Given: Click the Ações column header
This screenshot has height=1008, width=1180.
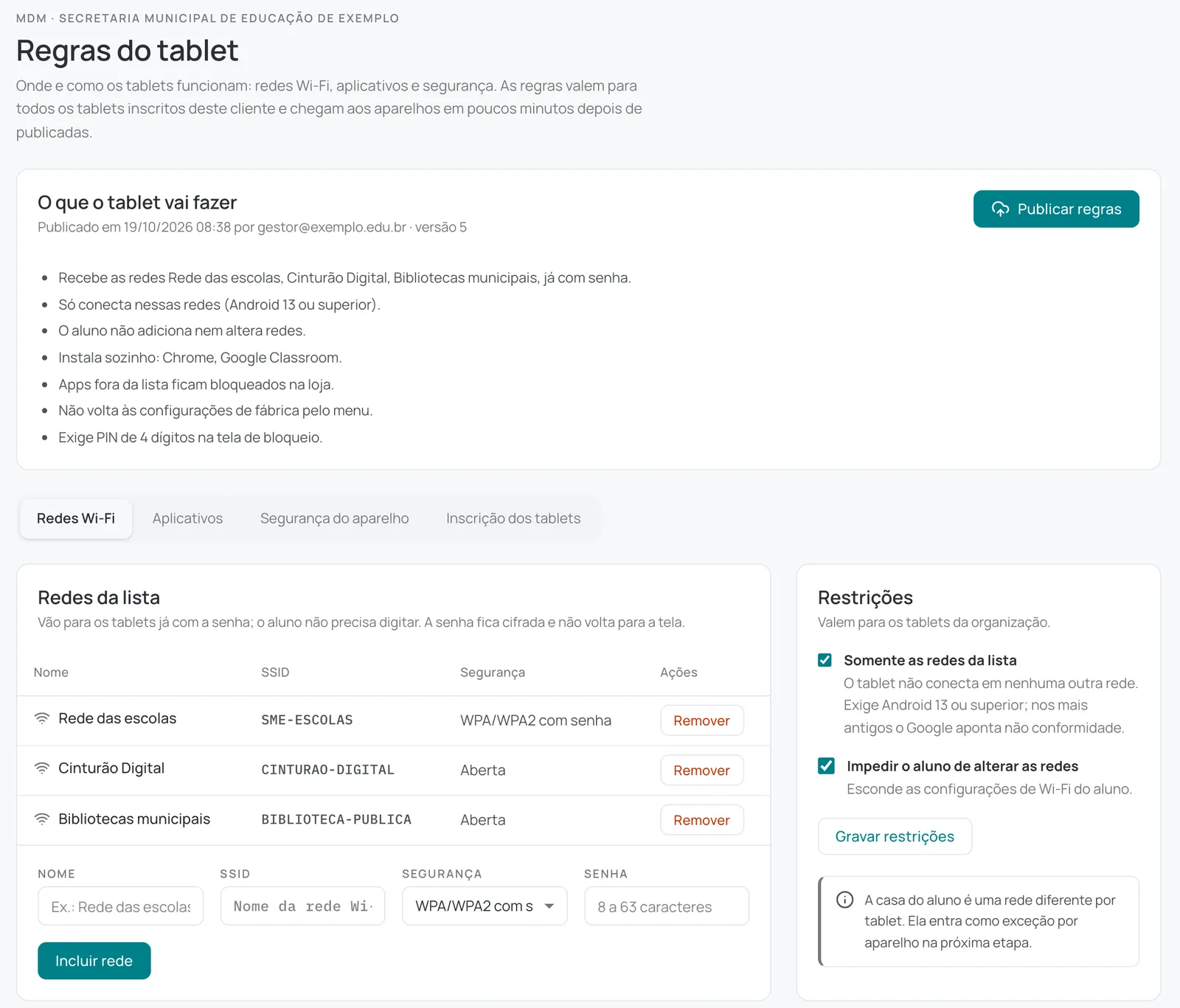Looking at the screenshot, I should [x=678, y=672].
